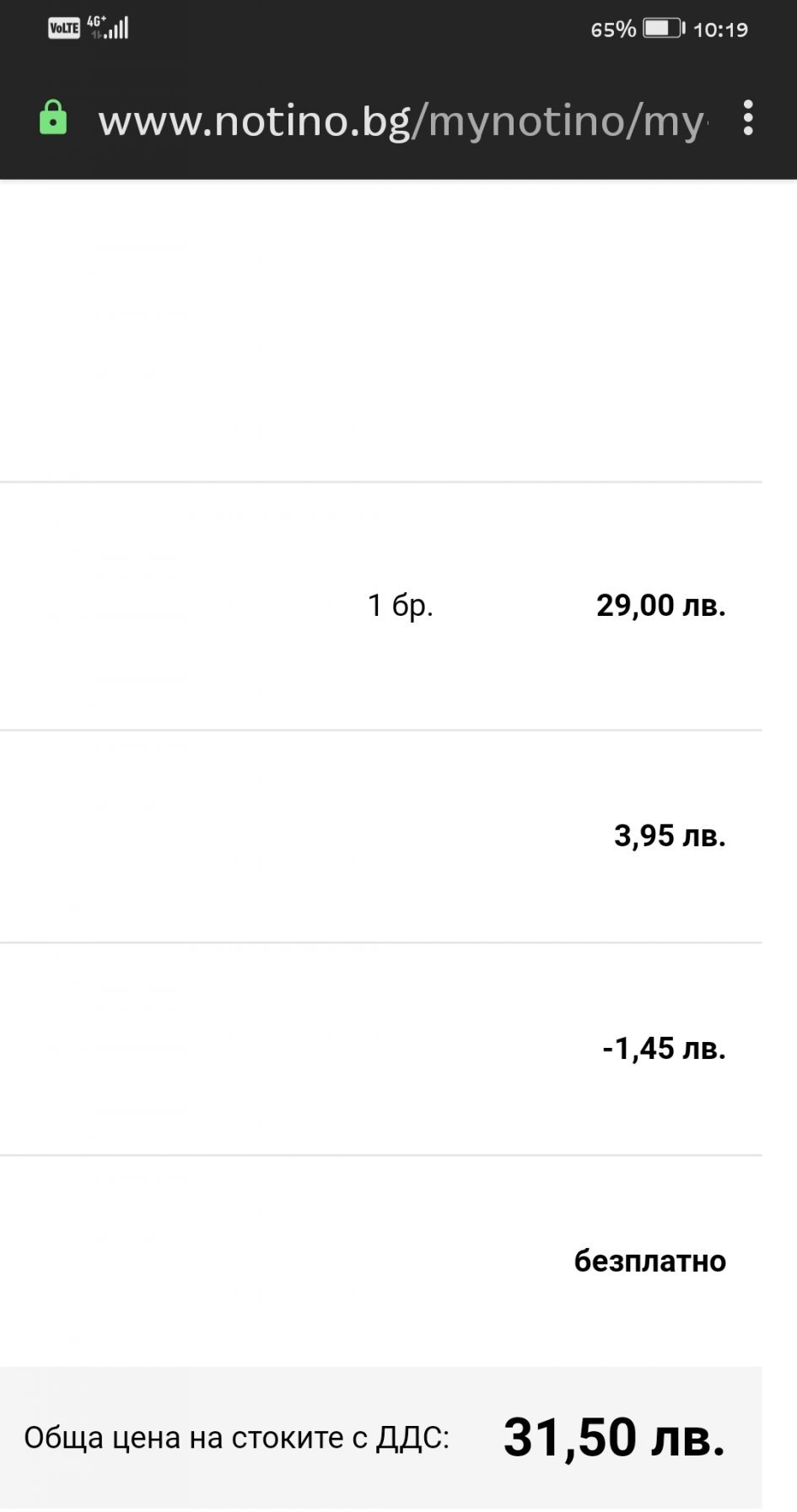Viewport: 797px width, 1512px height.
Task: Click the divider line above the 29,00 лв. row
Action: pyautogui.click(x=380, y=482)
